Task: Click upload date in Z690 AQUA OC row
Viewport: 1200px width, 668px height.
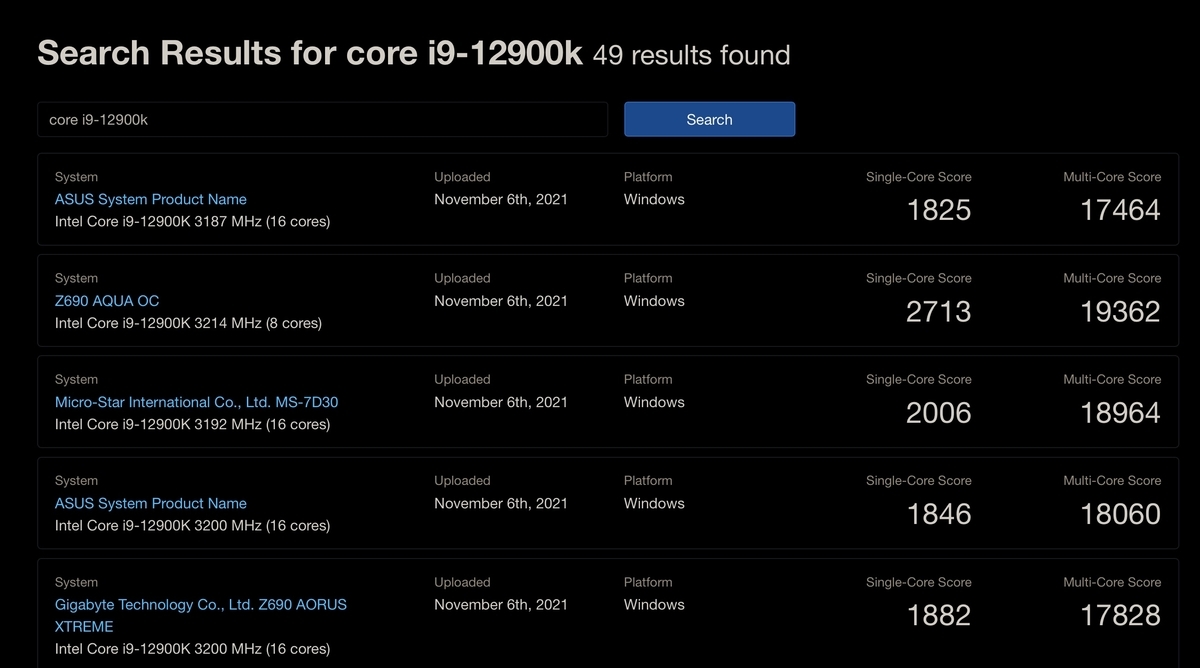Action: [x=501, y=301]
